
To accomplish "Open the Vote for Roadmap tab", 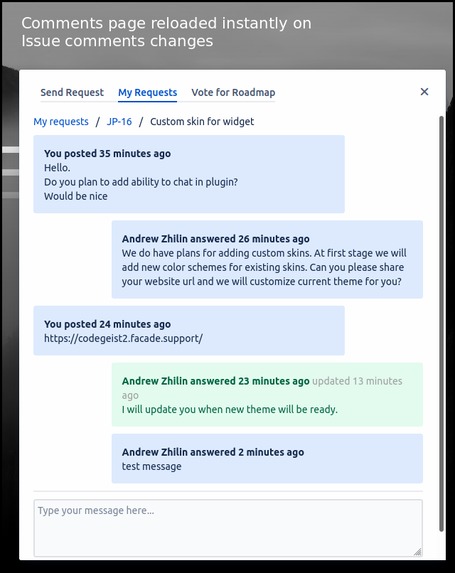I will pyautogui.click(x=233, y=92).
